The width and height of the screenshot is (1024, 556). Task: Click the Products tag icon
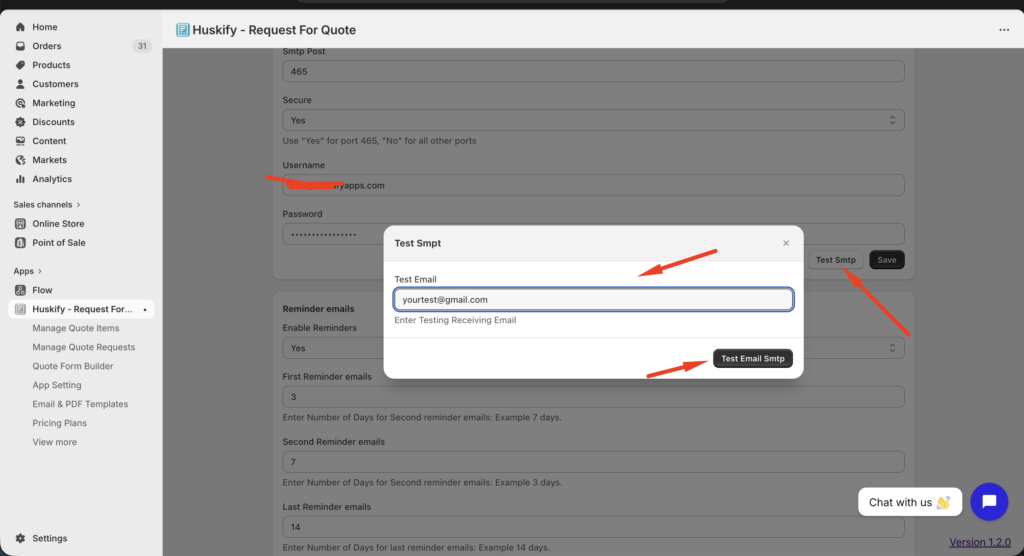[21, 65]
